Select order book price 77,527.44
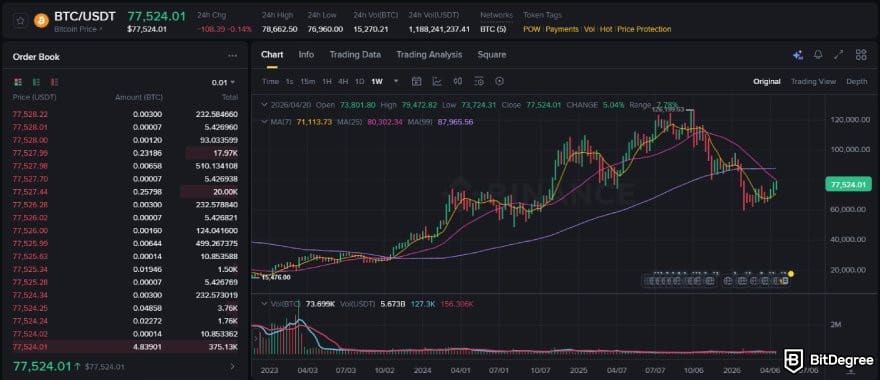Image resolution: width=880 pixels, height=380 pixels. (x=29, y=191)
